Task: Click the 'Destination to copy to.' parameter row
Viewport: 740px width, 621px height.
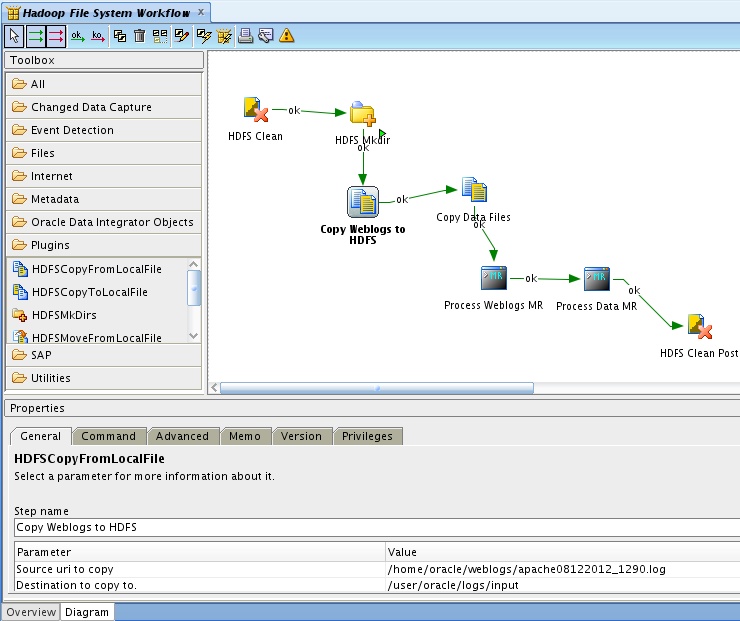Action: (200, 585)
